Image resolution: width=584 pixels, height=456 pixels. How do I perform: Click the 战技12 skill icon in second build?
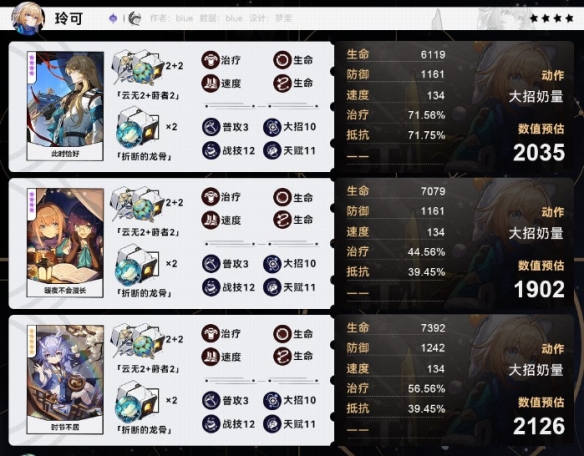(x=211, y=287)
